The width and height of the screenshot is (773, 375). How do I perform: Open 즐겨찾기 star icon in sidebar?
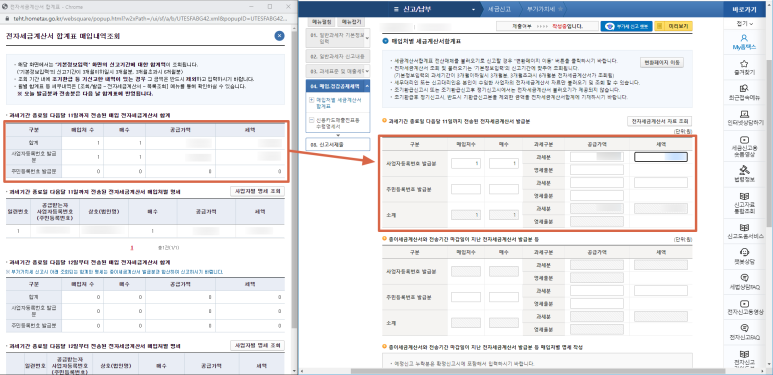pos(744,67)
